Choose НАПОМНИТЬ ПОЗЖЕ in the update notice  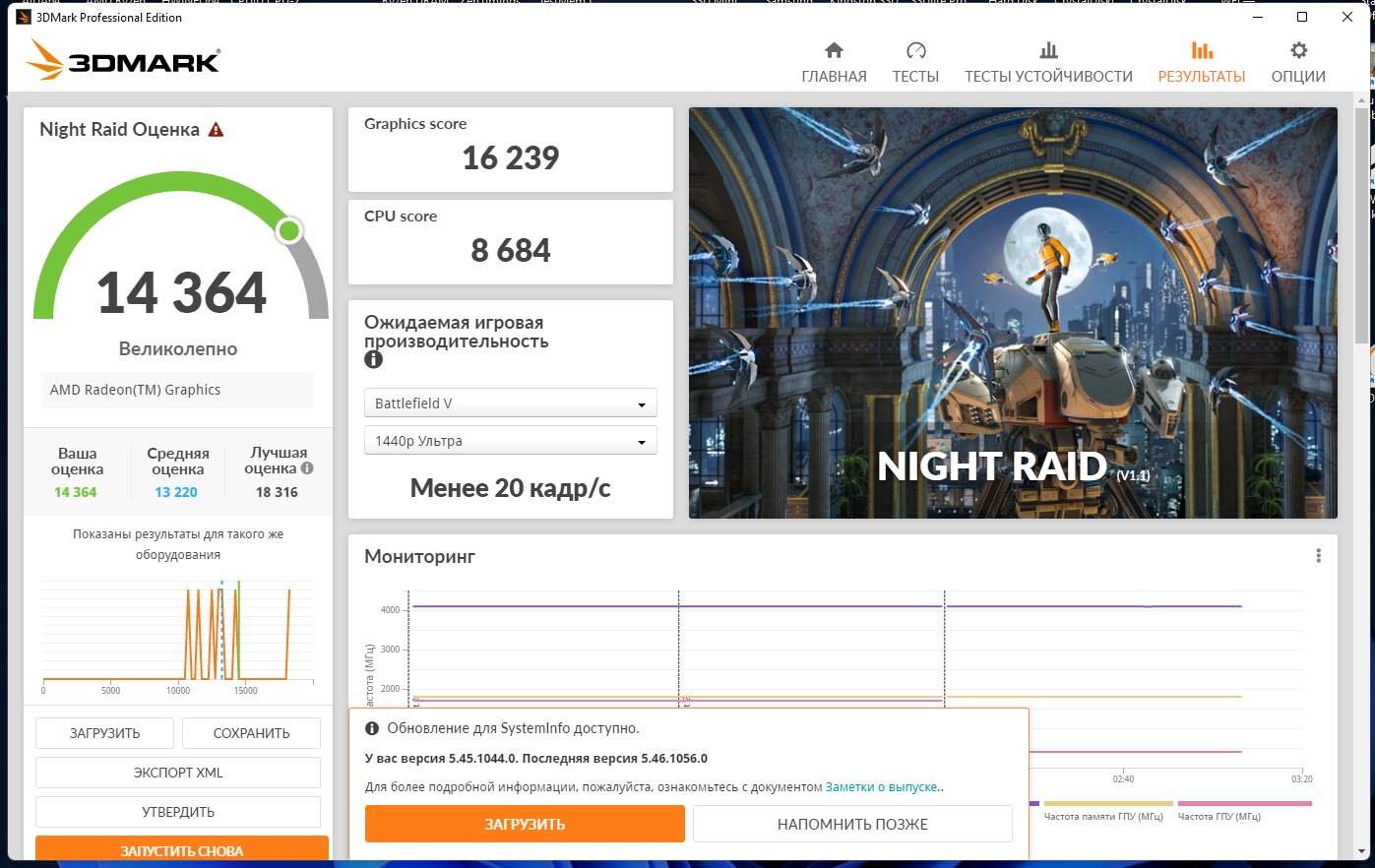[x=852, y=825]
